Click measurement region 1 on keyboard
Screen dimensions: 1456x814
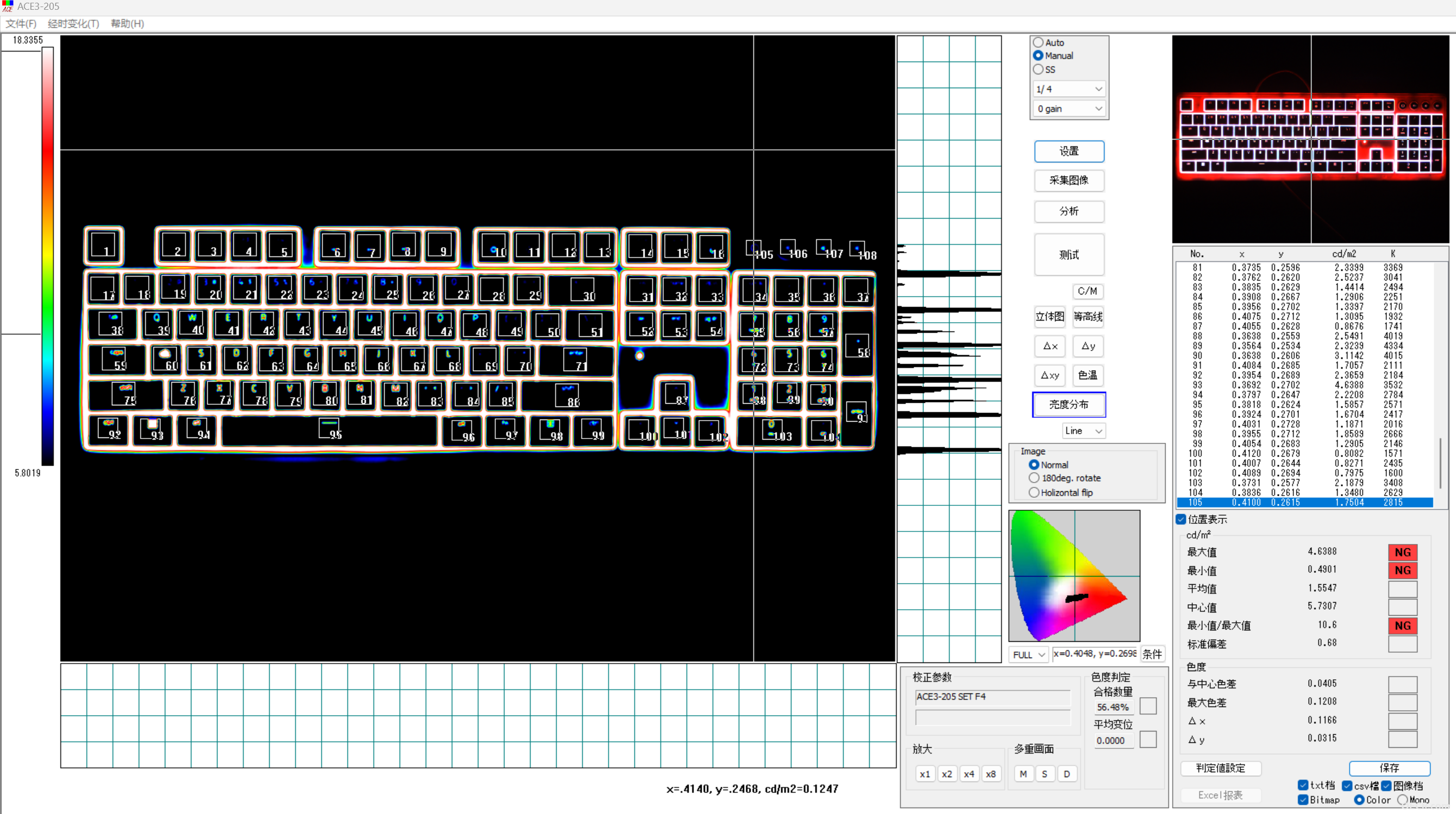click(103, 245)
